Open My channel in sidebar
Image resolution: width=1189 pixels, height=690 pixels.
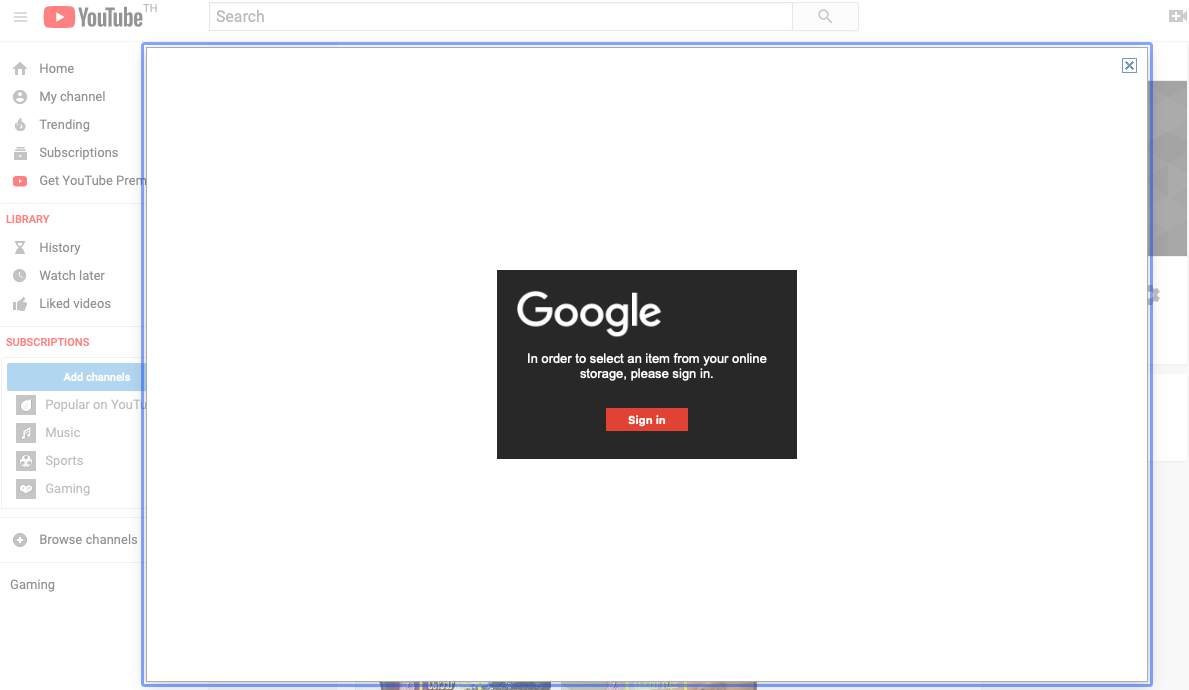(x=72, y=96)
